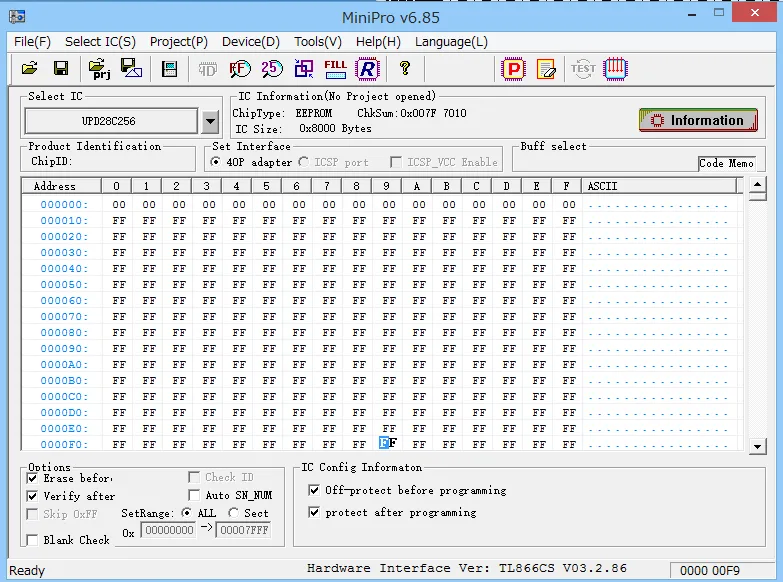The width and height of the screenshot is (783, 582).
Task: Toggle the Verify after checkbox
Action: [x=32, y=496]
